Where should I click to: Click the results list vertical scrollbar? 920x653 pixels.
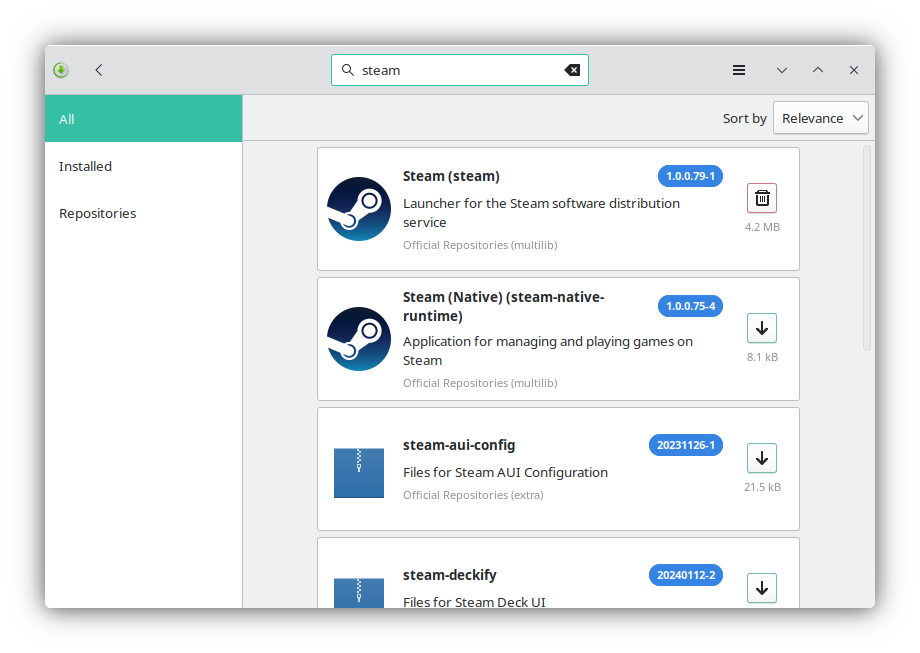point(867,249)
